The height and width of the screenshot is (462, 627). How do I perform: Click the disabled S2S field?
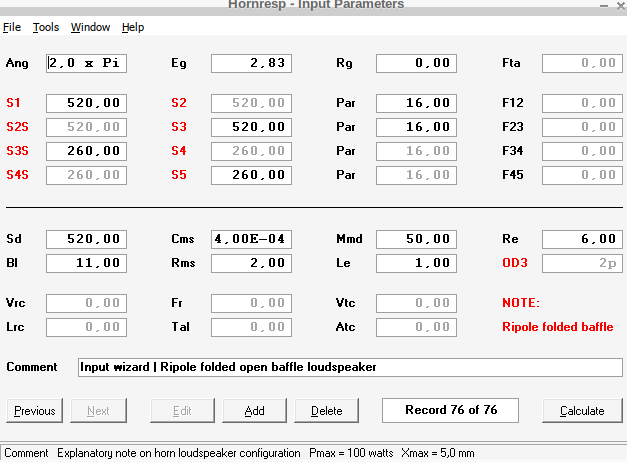pyautogui.click(x=86, y=127)
